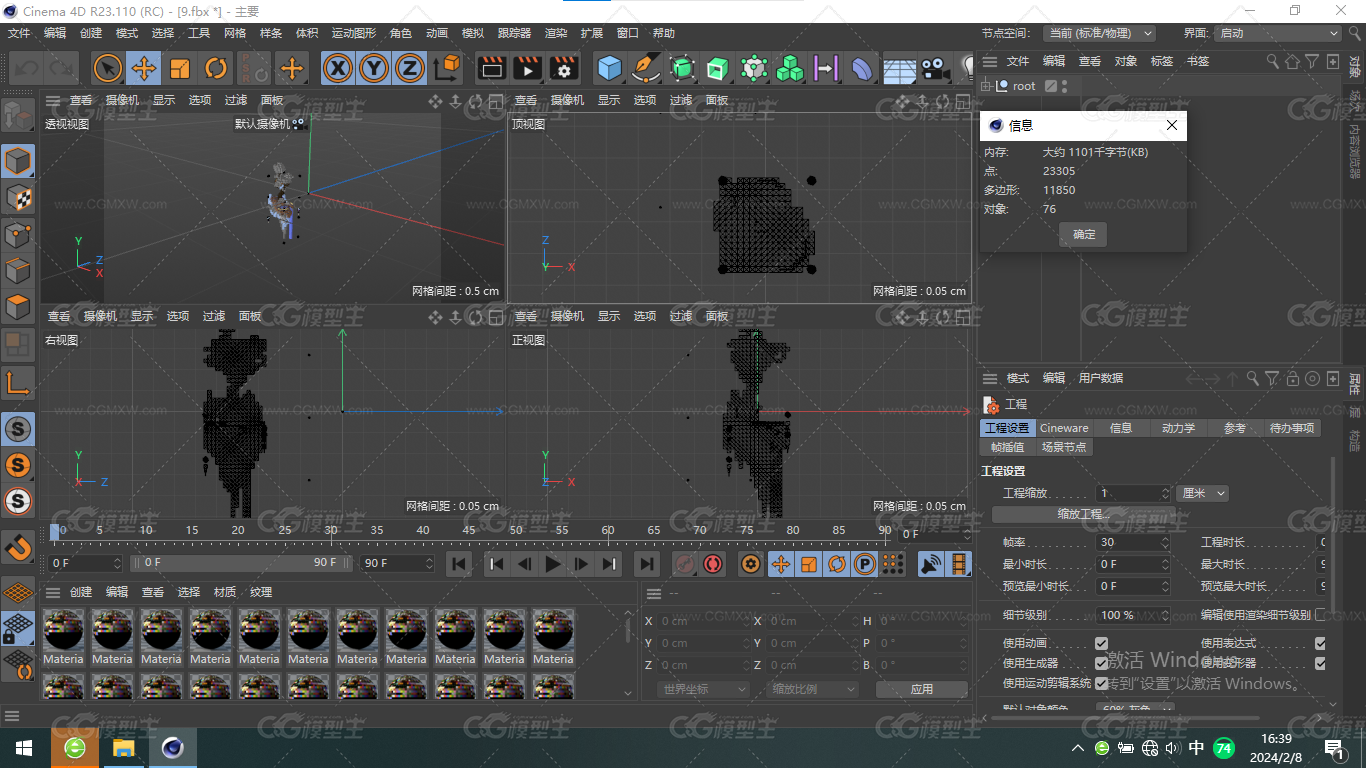Toggle Use Animation checkbox
The width and height of the screenshot is (1366, 768).
[x=1101, y=643]
